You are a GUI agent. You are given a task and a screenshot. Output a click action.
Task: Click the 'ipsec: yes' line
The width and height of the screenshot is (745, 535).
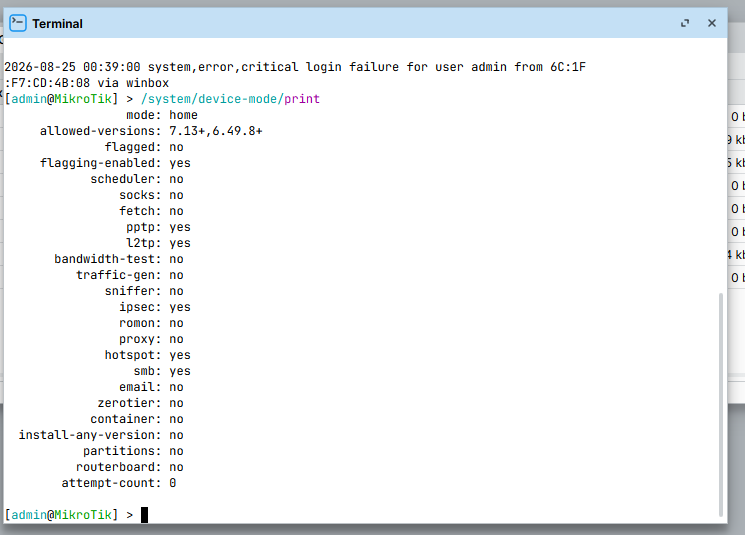tap(155, 307)
